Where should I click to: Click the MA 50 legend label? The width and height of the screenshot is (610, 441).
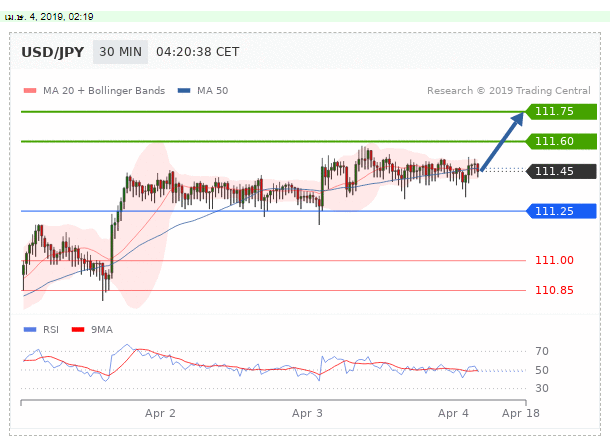212,91
